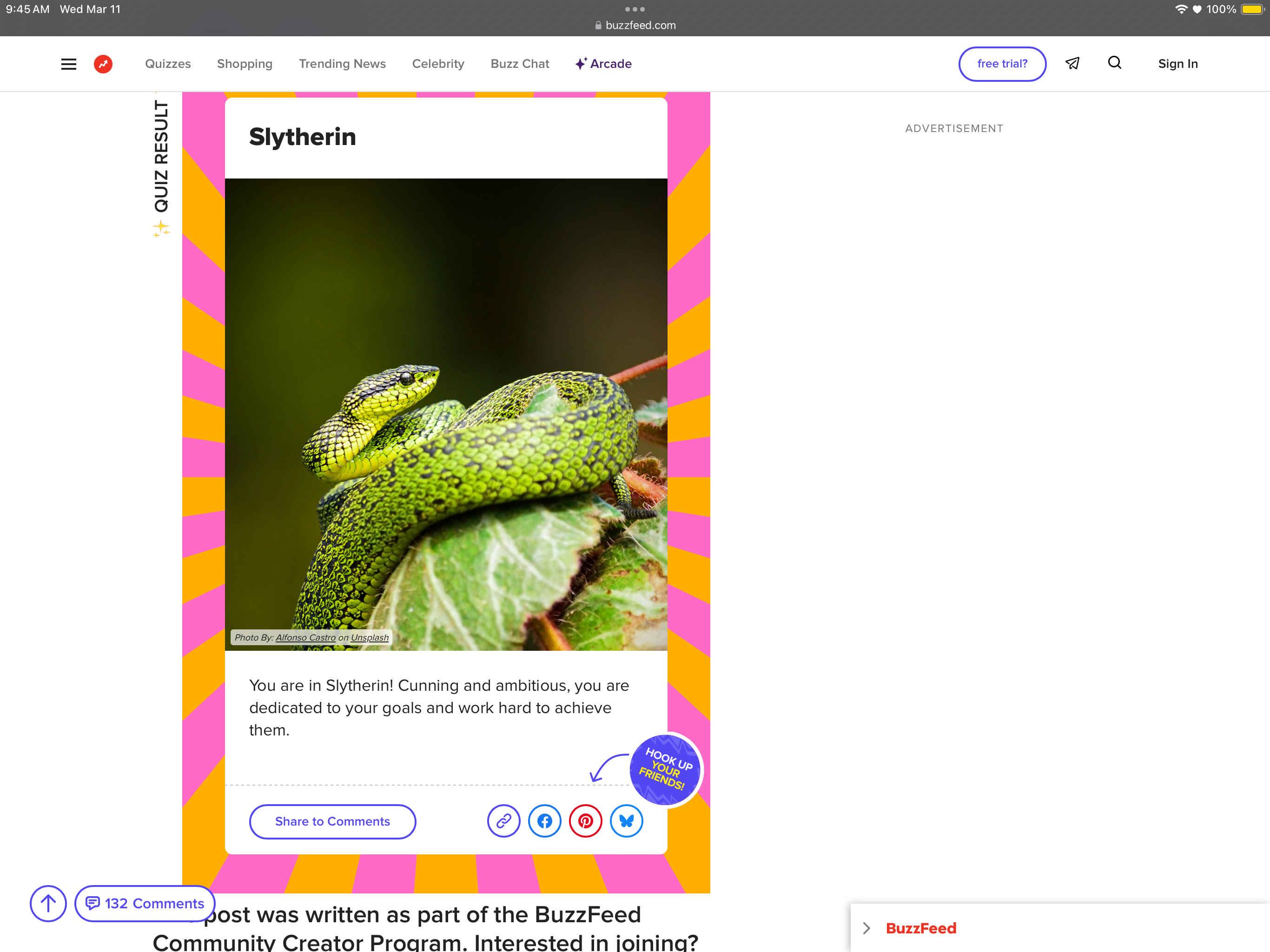The width and height of the screenshot is (1270, 952).
Task: Click Sign In
Action: point(1177,64)
